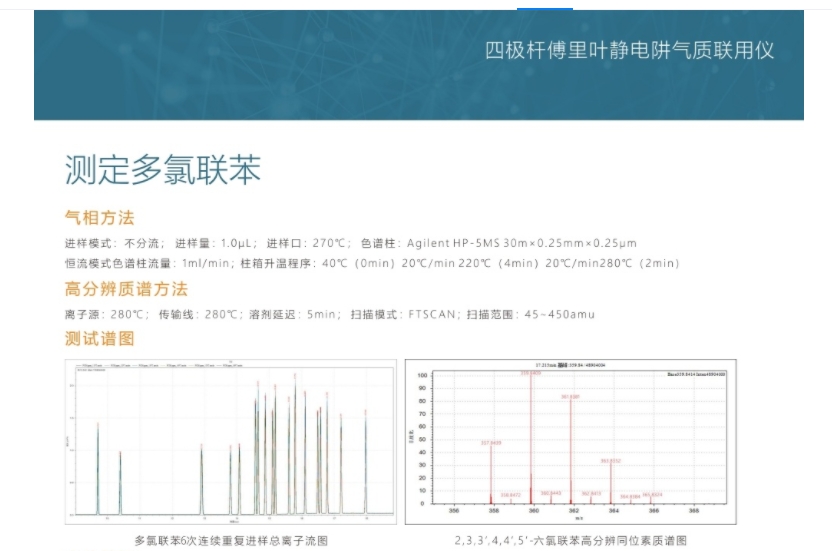Screen dimensions: 832x551
Task: Click the heading 测定多氯联苯
Action: coord(163,170)
